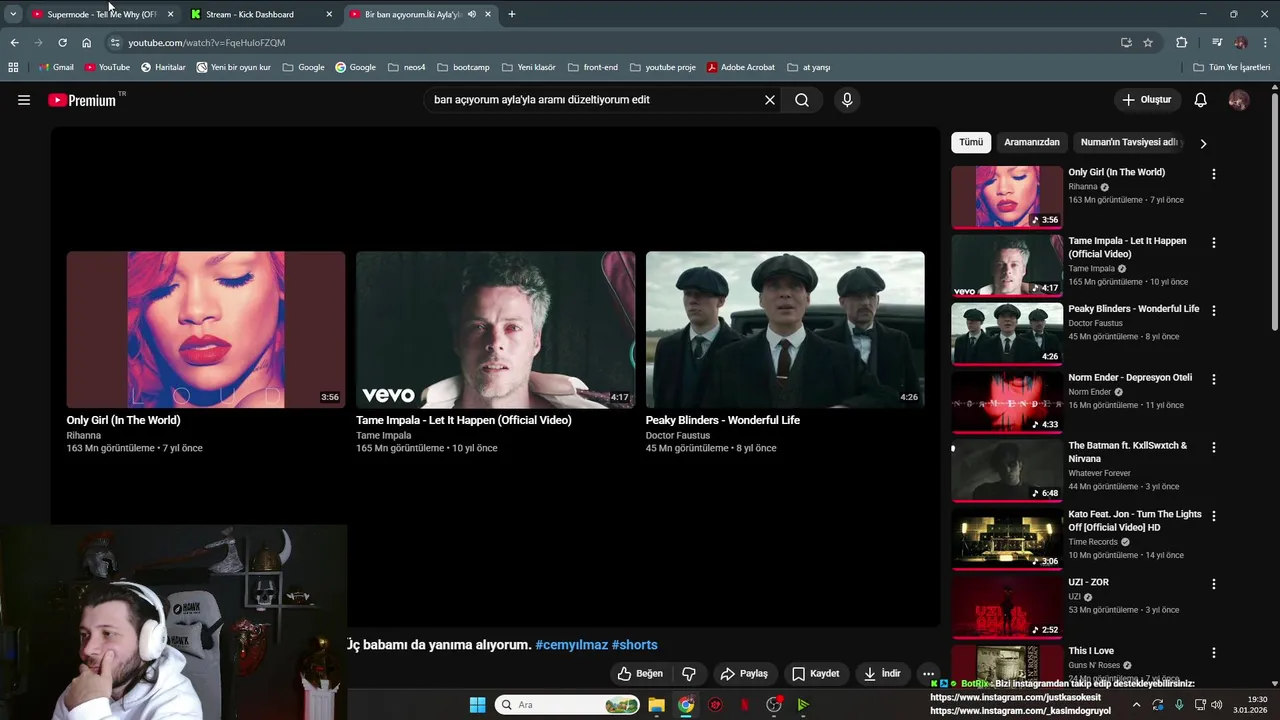Viewport: 1280px width, 720px height.
Task: Open Adobe Acrobat bookmark
Action: 741,67
